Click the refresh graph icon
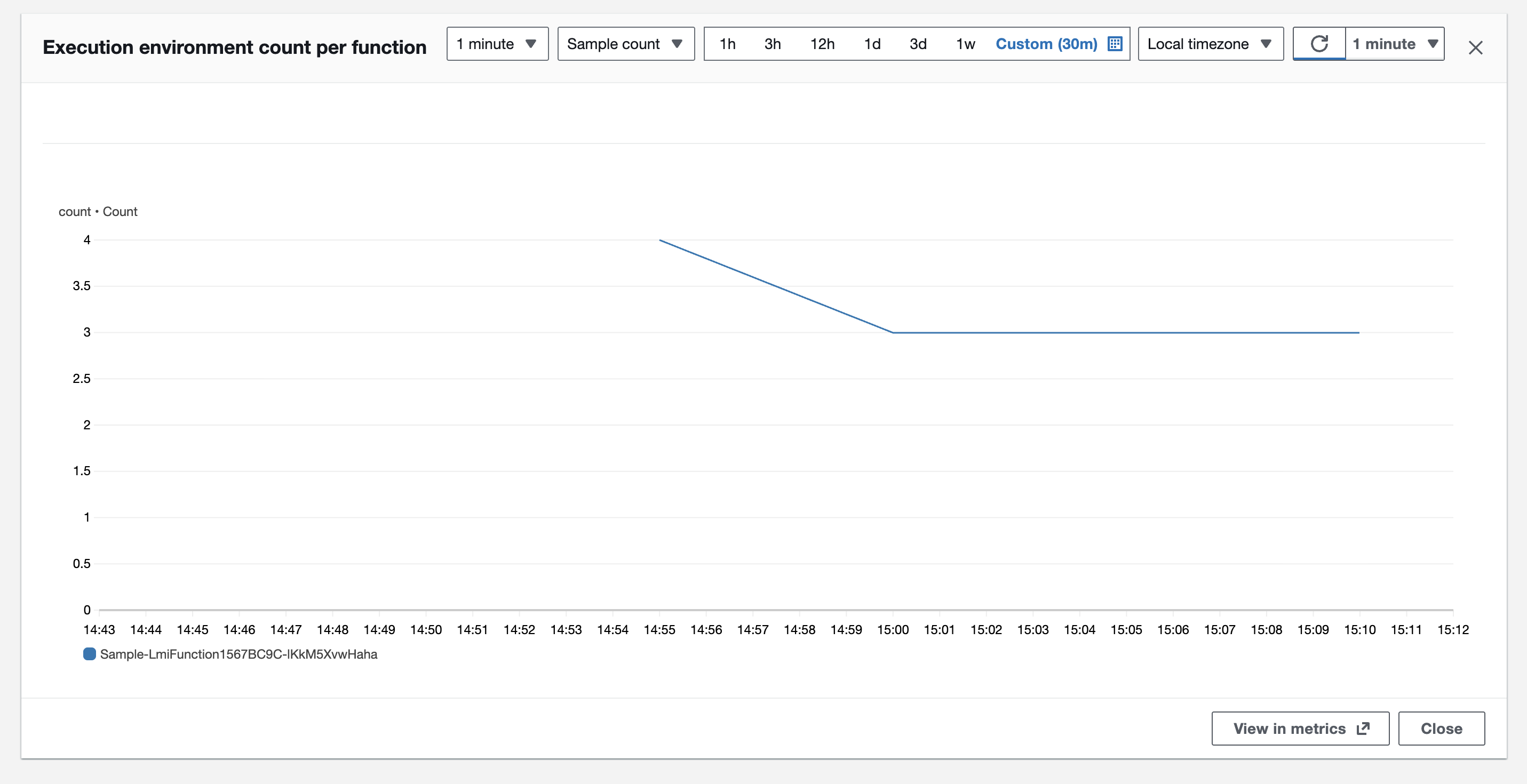 1319,44
